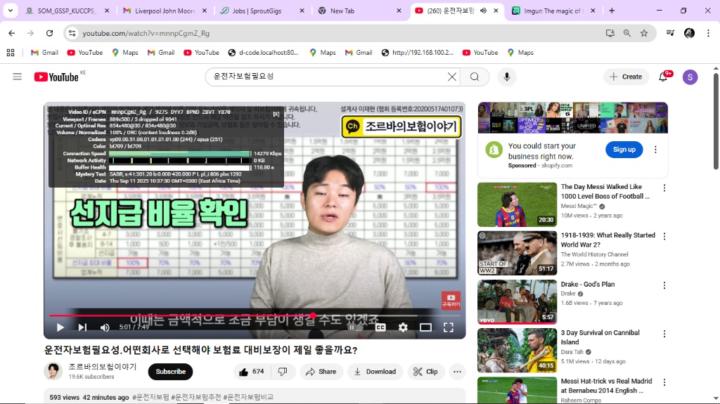Image resolution: width=720 pixels, height=404 pixels.
Task: Open options for 3 Day Survival video
Action: pyautogui.click(x=664, y=334)
